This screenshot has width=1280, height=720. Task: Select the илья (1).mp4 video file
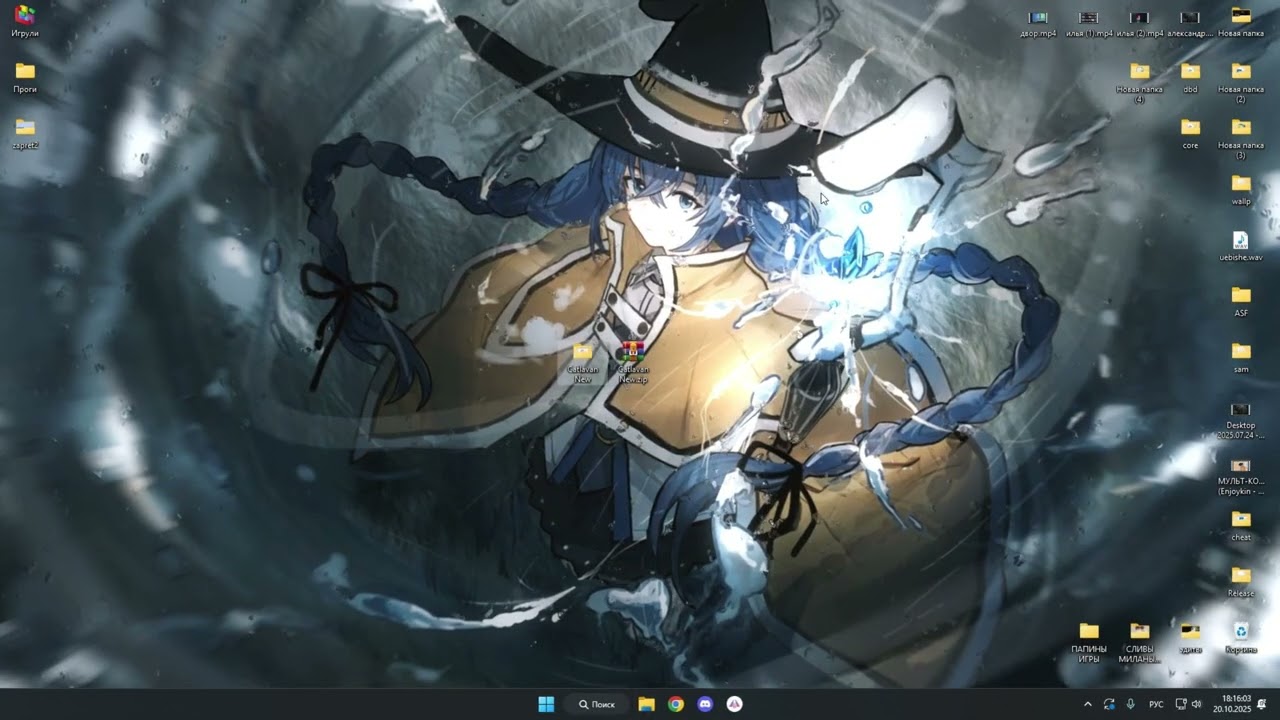click(x=1089, y=24)
